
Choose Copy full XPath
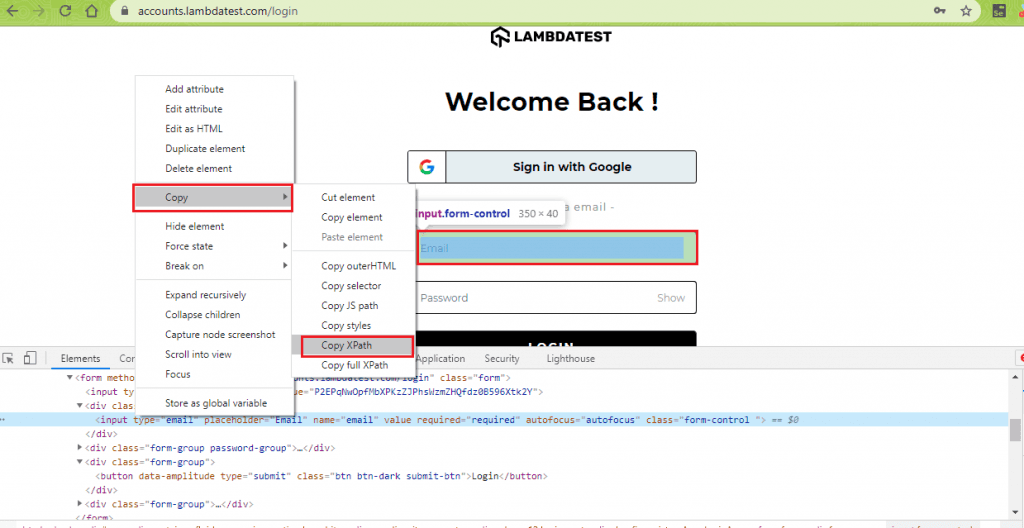[x=353, y=365]
